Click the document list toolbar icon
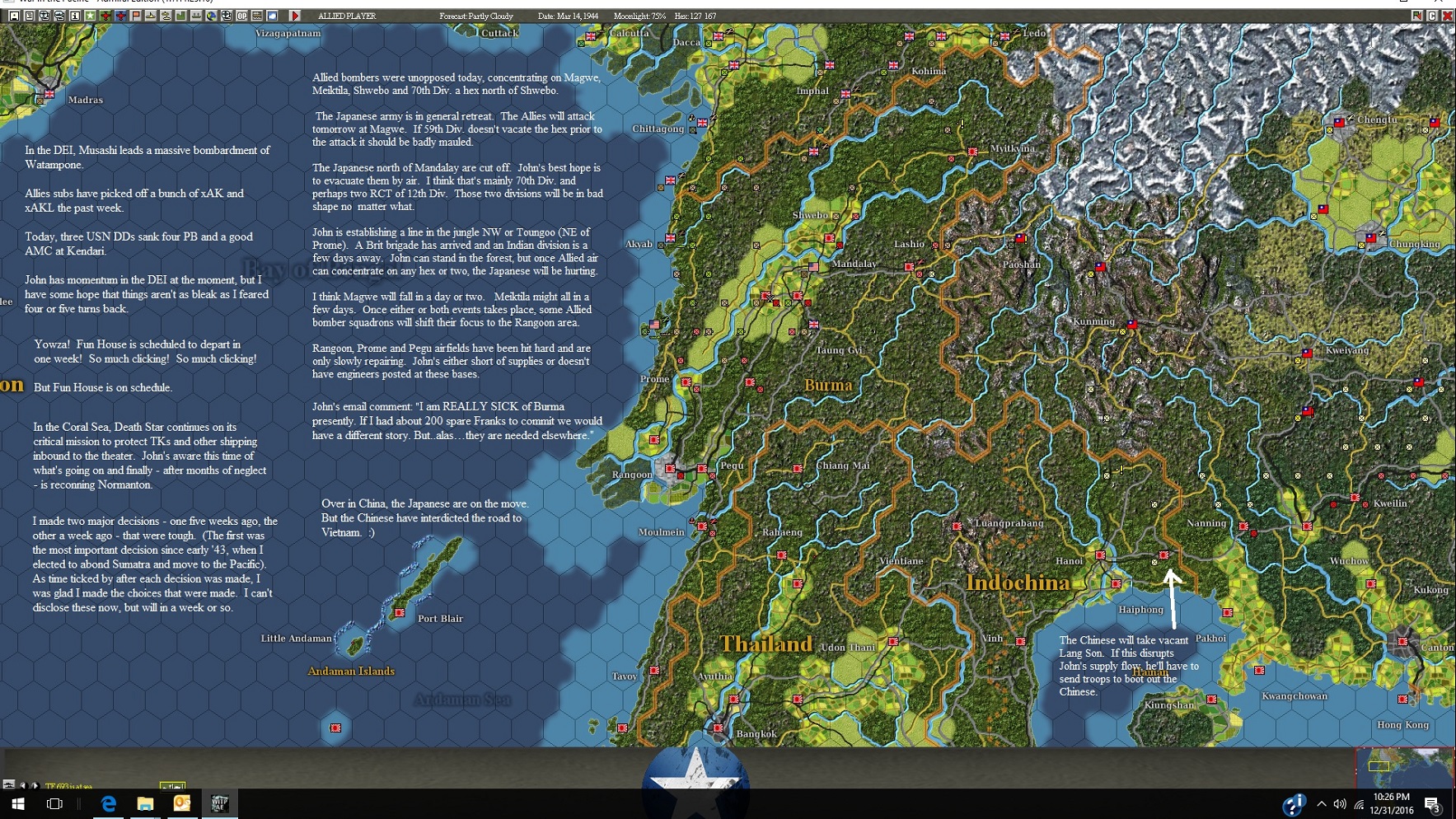 tap(29, 16)
